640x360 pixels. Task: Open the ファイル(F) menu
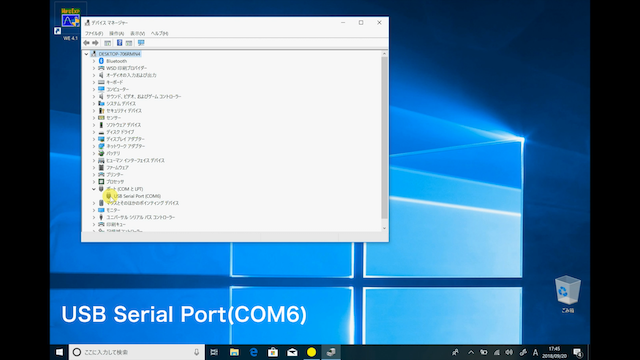[x=93, y=33]
